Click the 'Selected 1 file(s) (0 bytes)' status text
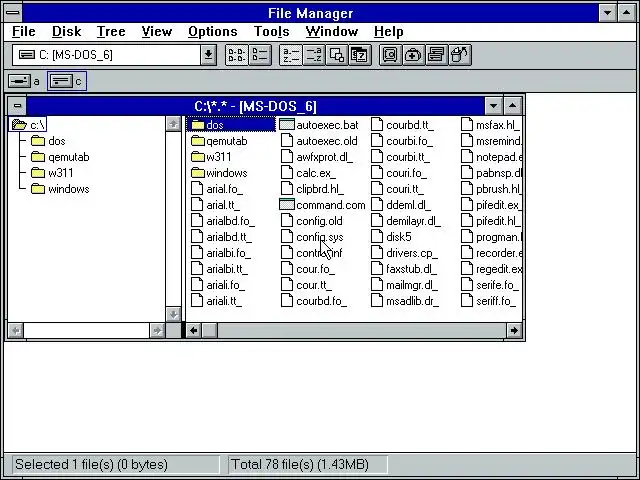This screenshot has width=640, height=480. (91, 464)
